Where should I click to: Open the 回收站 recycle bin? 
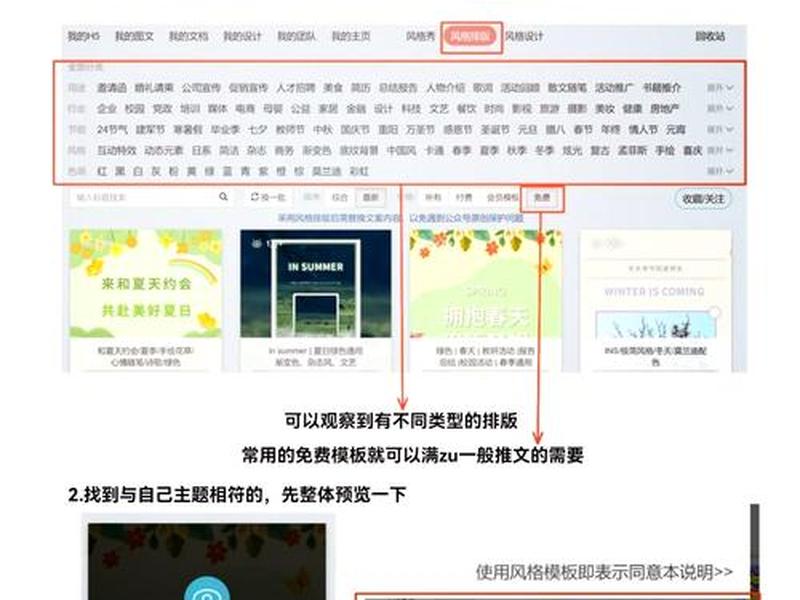710,36
